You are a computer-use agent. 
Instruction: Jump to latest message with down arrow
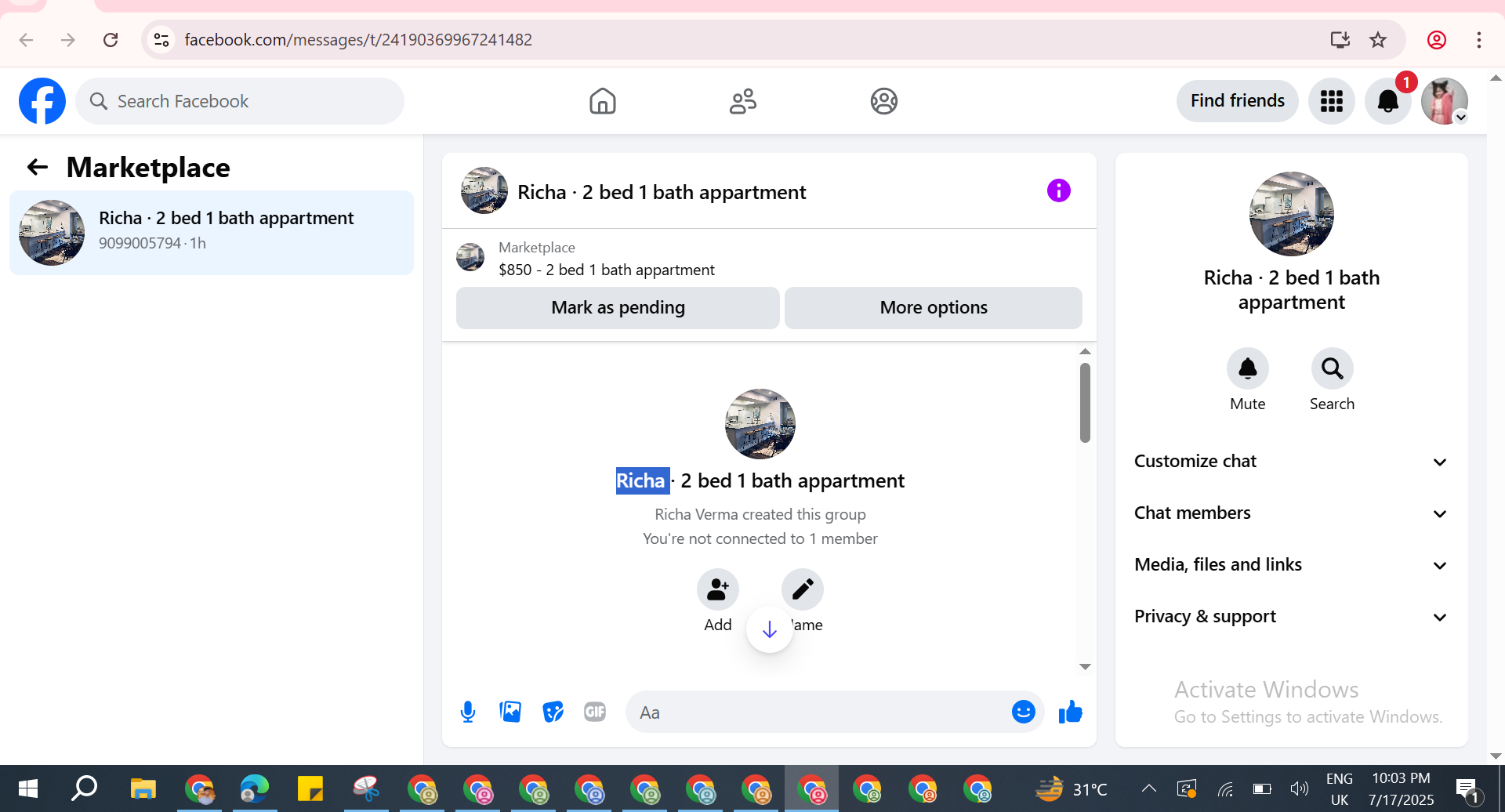[x=770, y=629]
